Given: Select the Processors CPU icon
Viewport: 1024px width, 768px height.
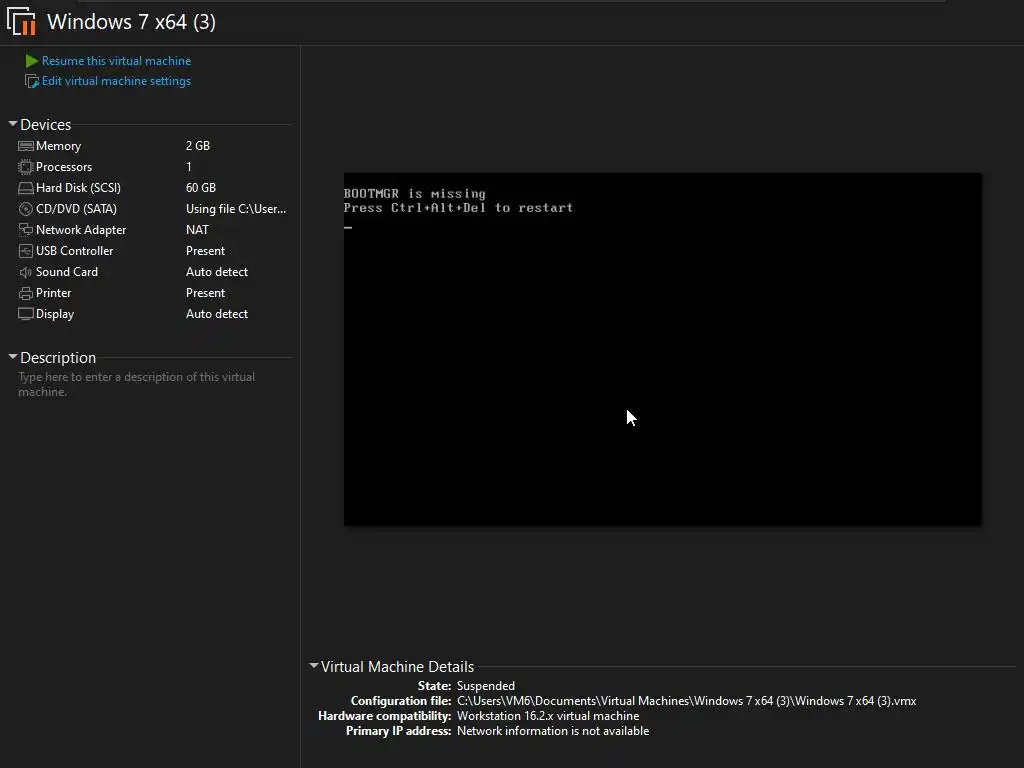Looking at the screenshot, I should [x=25, y=167].
